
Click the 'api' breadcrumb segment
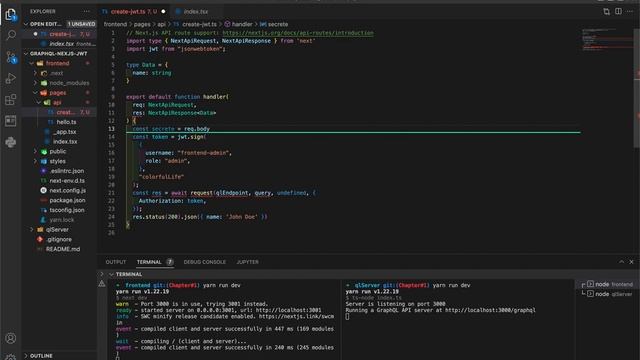162,24
